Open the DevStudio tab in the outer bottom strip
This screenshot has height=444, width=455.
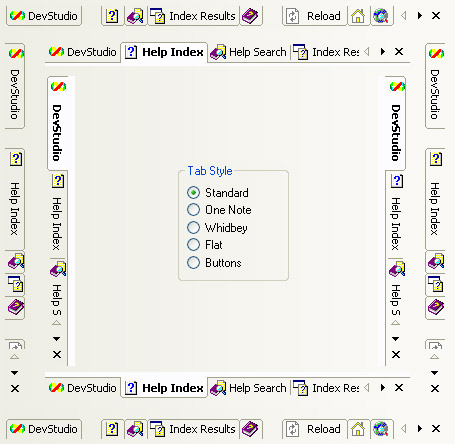[44, 429]
